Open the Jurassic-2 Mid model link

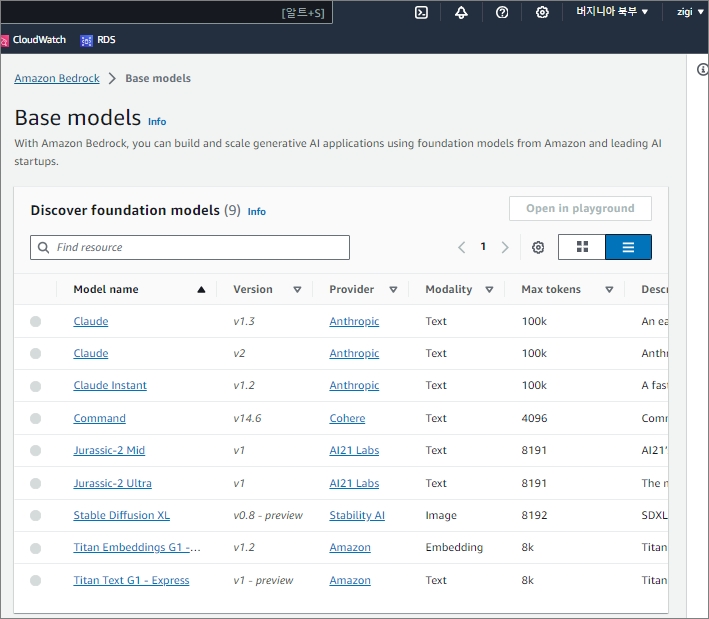[109, 451]
